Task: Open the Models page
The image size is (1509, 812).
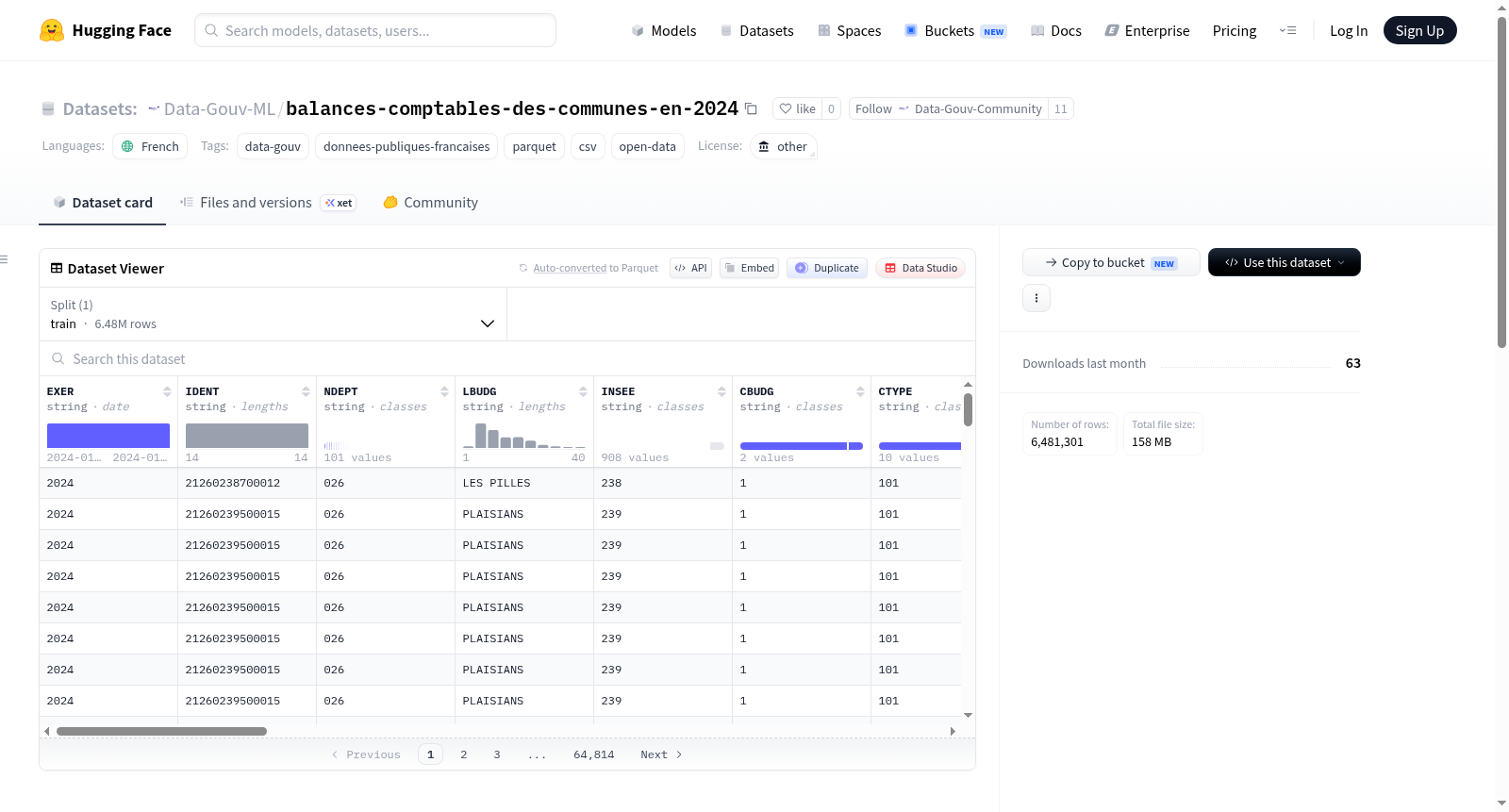Action: 664,30
